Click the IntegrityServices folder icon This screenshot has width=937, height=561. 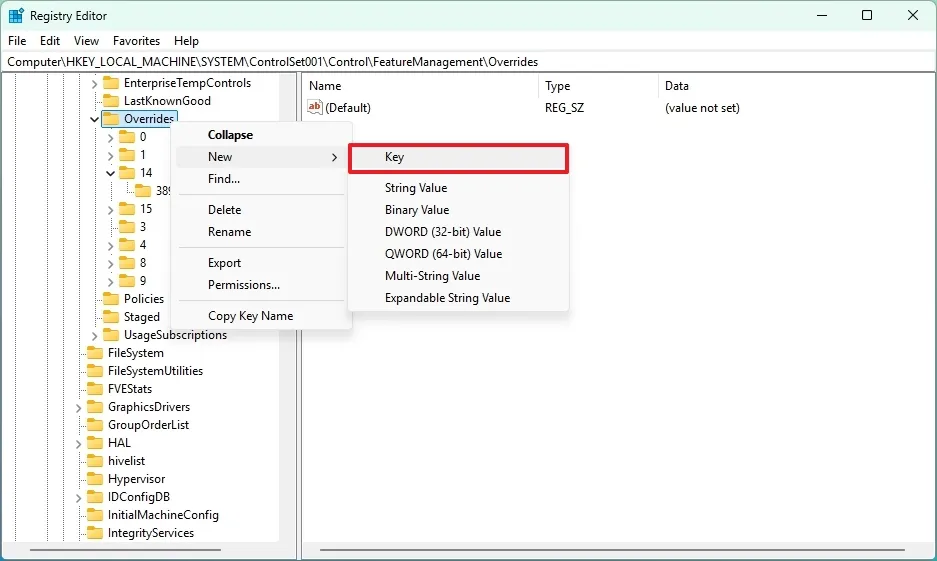click(x=95, y=533)
